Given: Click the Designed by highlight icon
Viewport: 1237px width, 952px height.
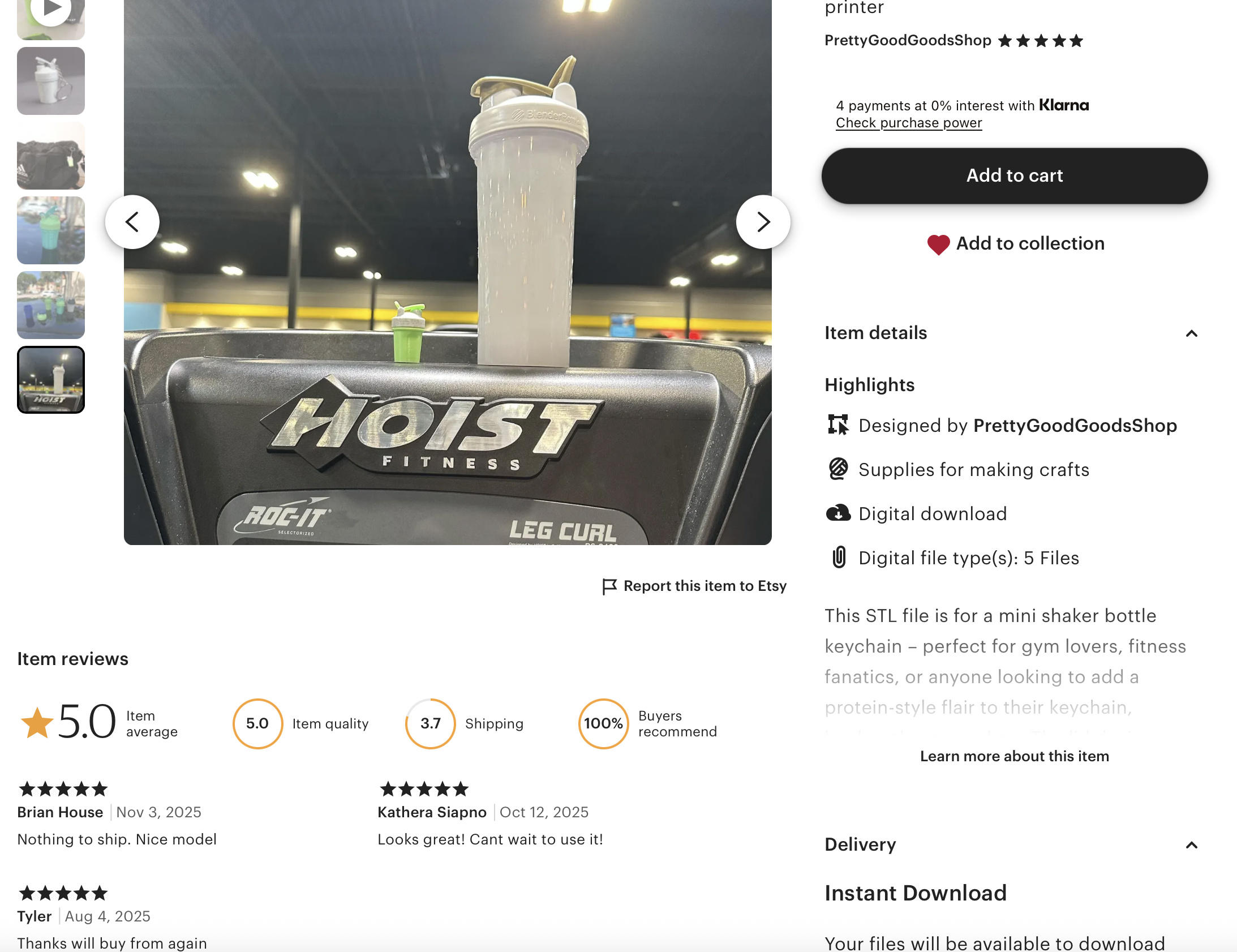Looking at the screenshot, I should (x=838, y=424).
